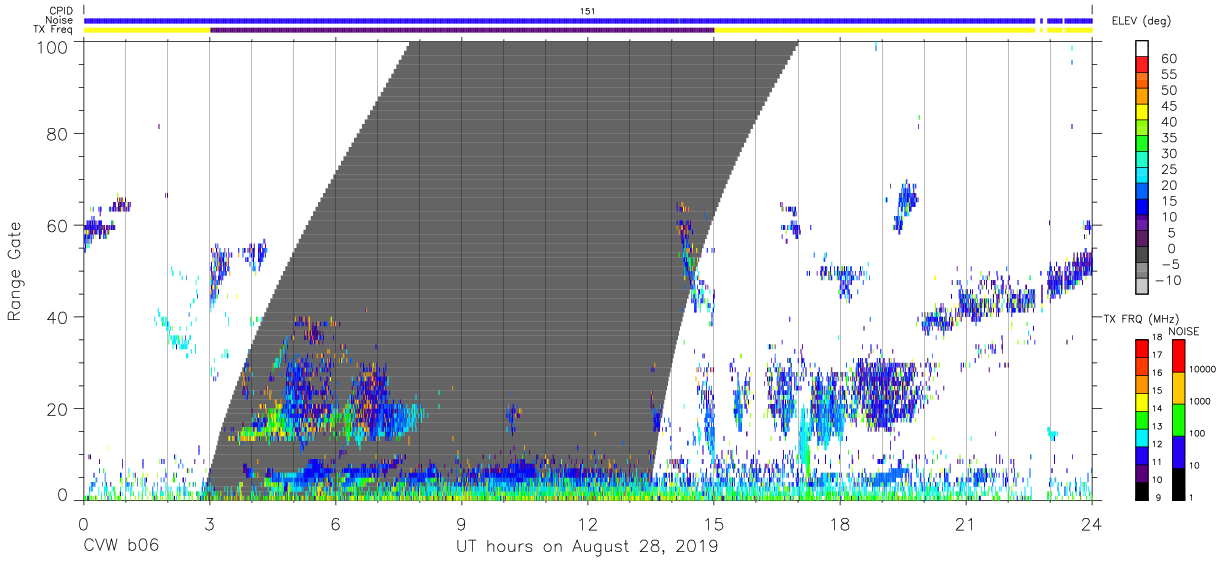
Task: Click the CPID label at top left
Action: click(63, 11)
